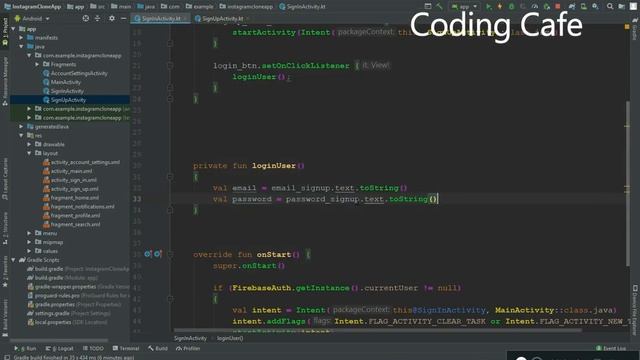Open the TODO tool window button
640x360 pixels.
pyautogui.click(x=93, y=349)
